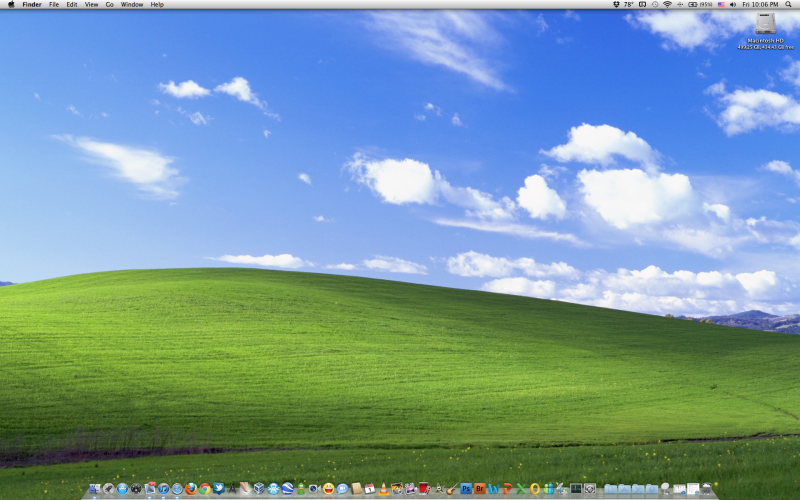Open the Twitter bird app in Dock
Image resolution: width=800 pixels, height=500 pixels.
click(x=219, y=488)
